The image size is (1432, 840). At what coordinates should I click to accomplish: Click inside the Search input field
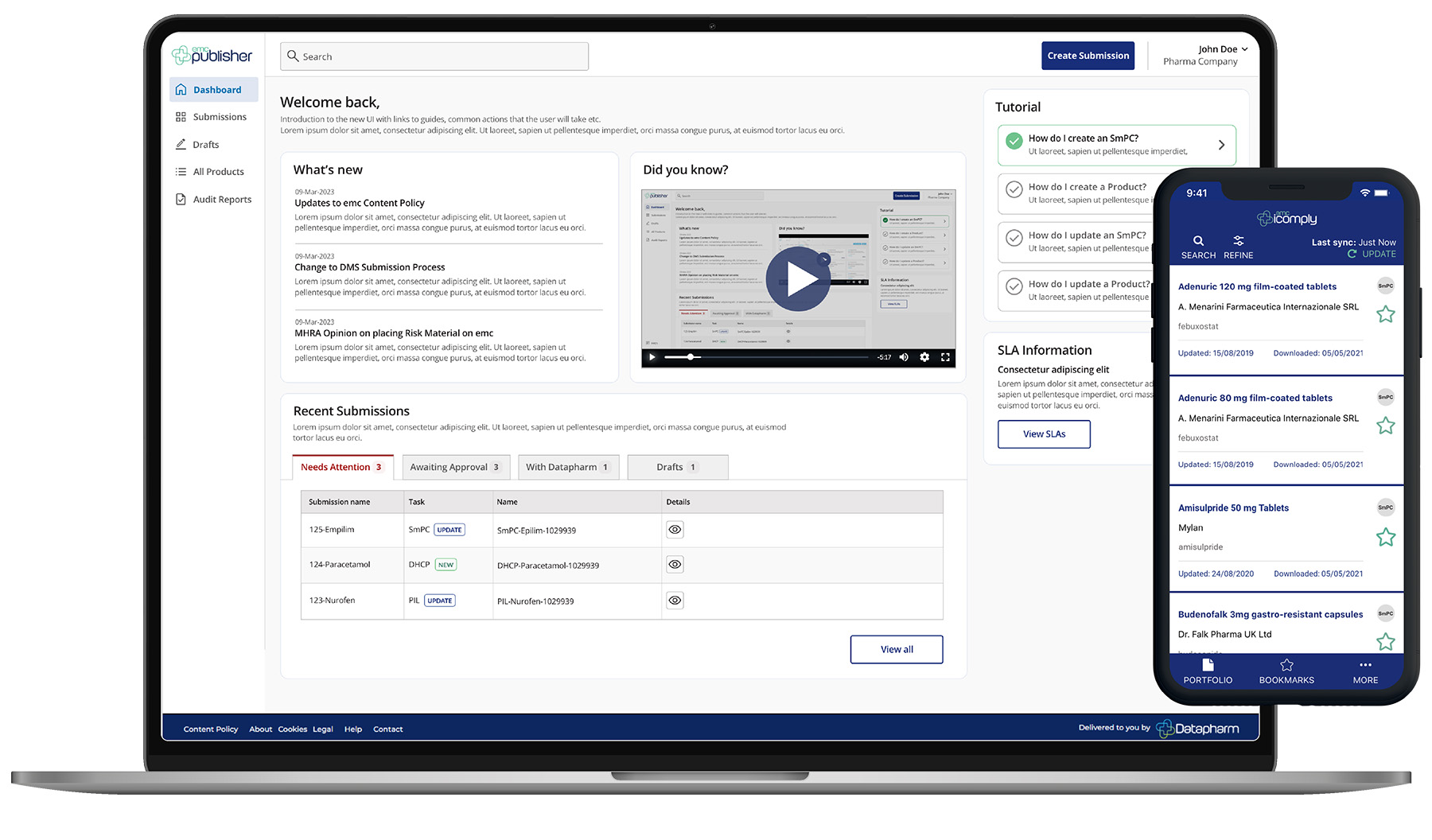pos(434,56)
